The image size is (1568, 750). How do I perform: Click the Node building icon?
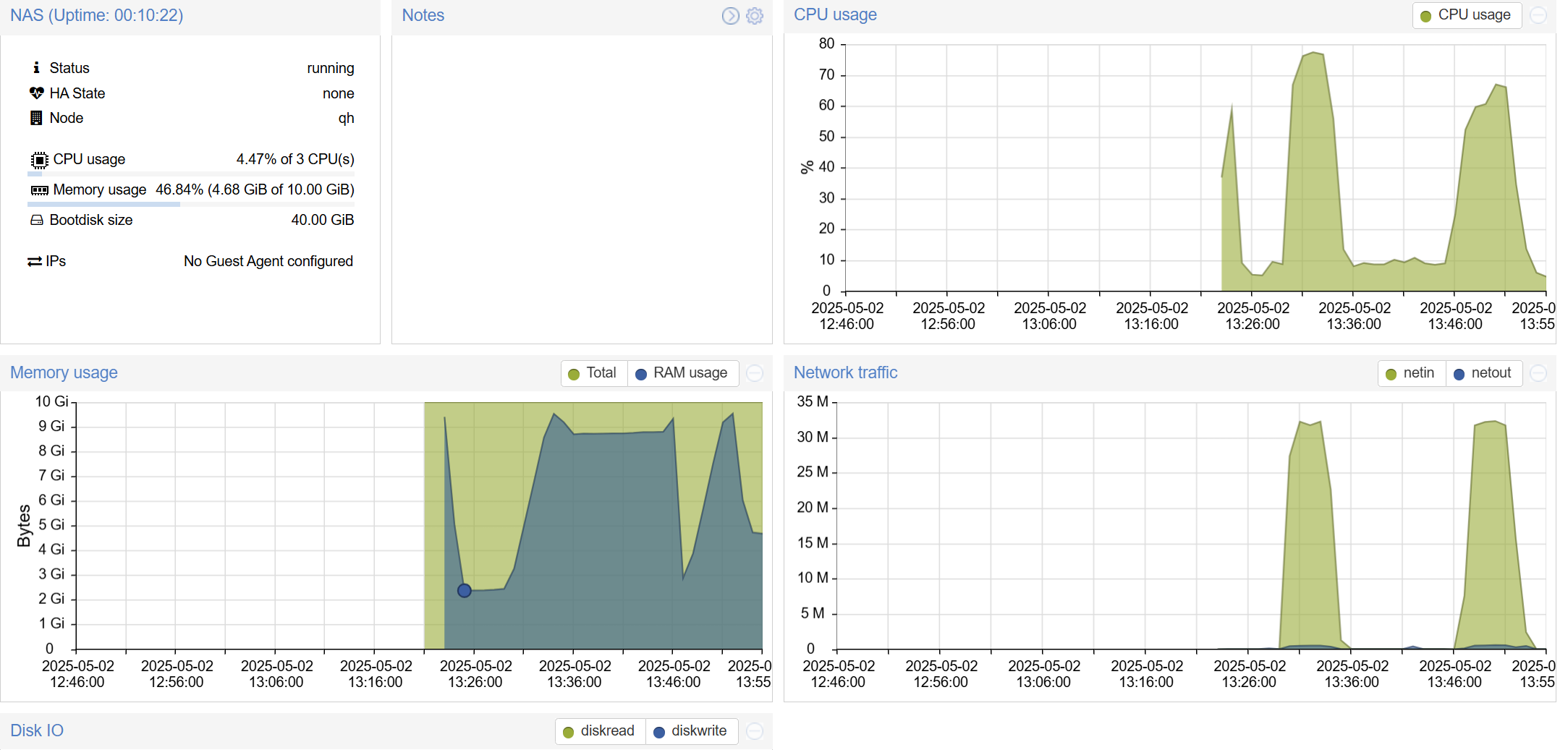(x=36, y=118)
